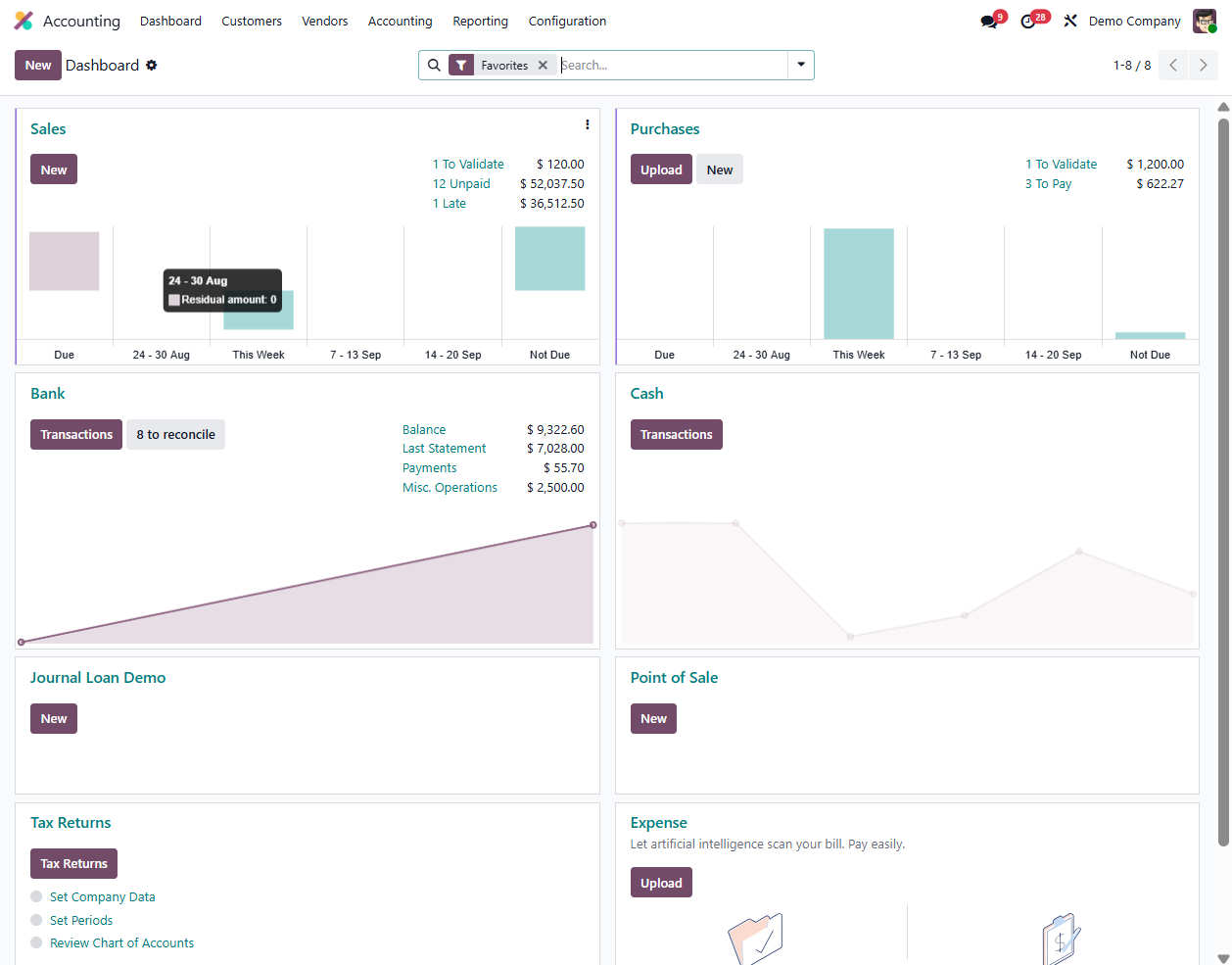Screen dimensions: 1232x965
Task: Toggle the Set Company Data step circle
Action: (x=36, y=896)
